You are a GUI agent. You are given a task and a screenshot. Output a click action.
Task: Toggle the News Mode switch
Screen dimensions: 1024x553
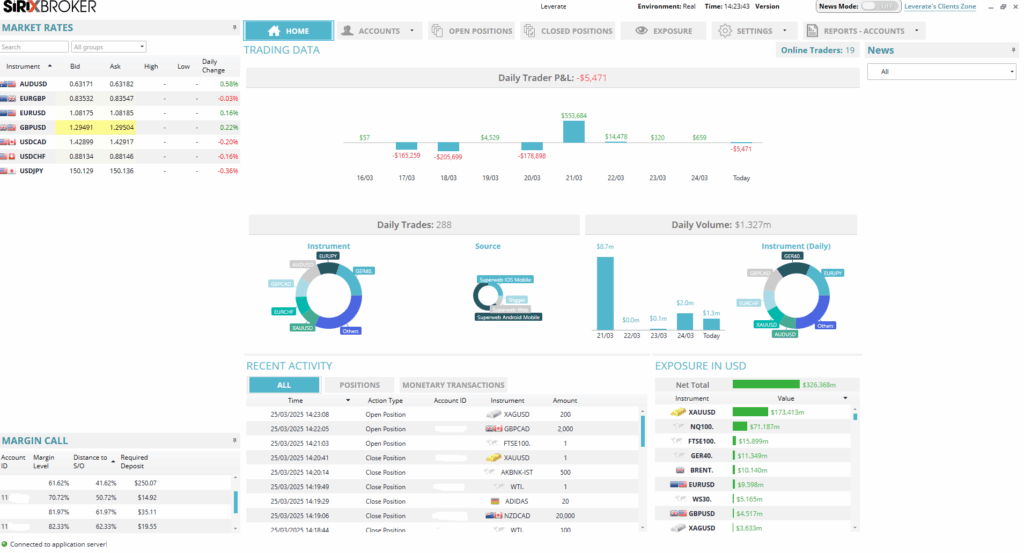click(x=882, y=6)
